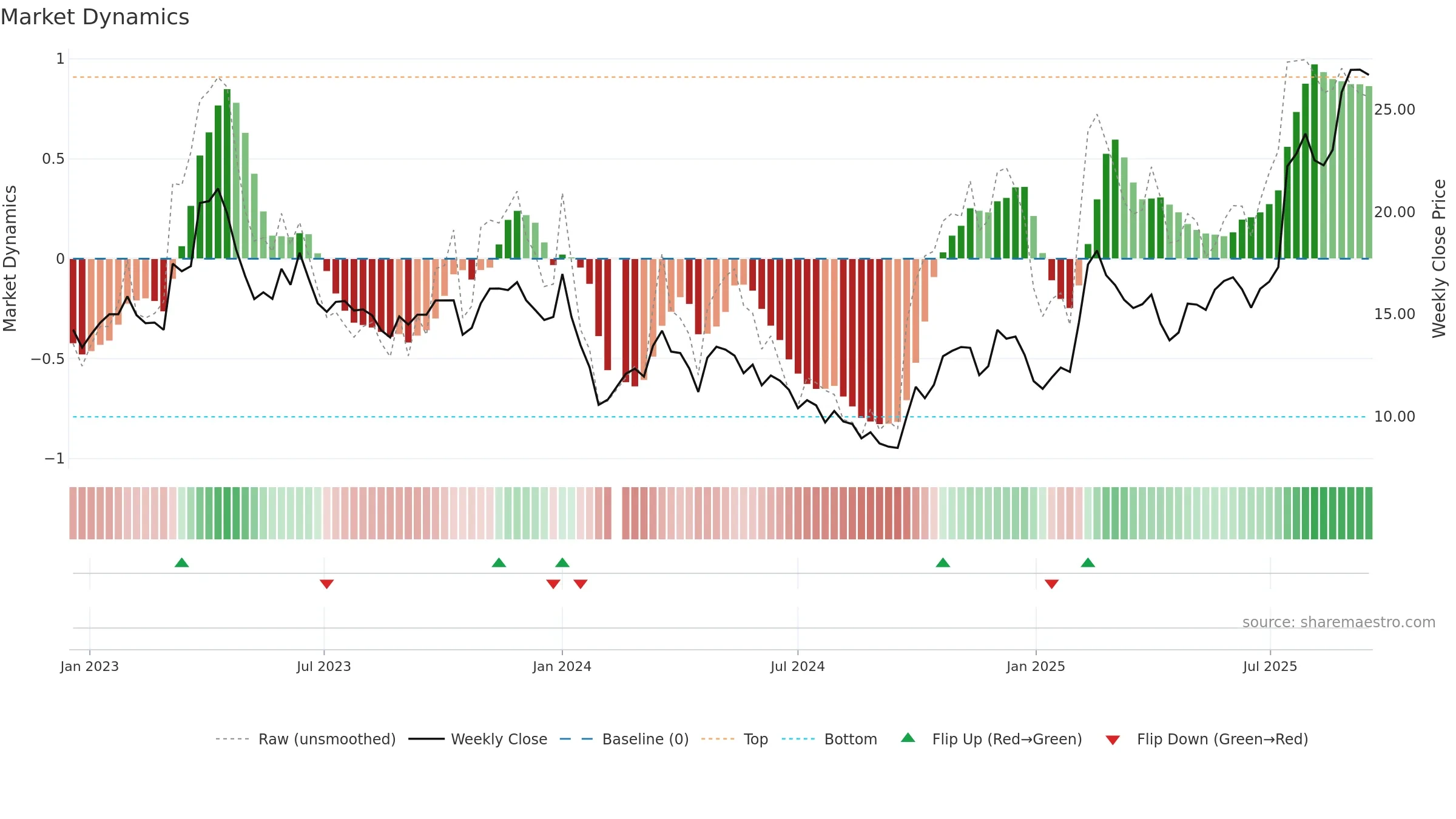Click the Weekly Close Price axis title
The width and height of the screenshot is (1456, 819).
point(1439,258)
